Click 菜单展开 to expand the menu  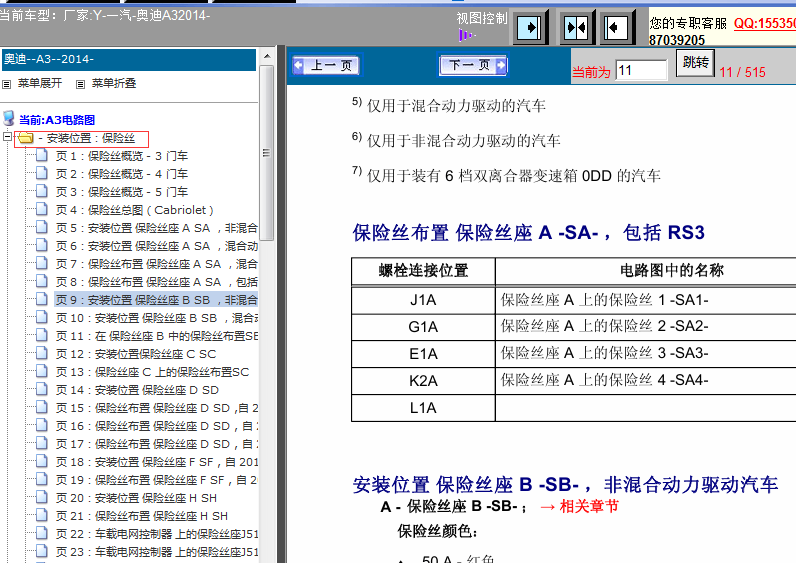pos(40,83)
